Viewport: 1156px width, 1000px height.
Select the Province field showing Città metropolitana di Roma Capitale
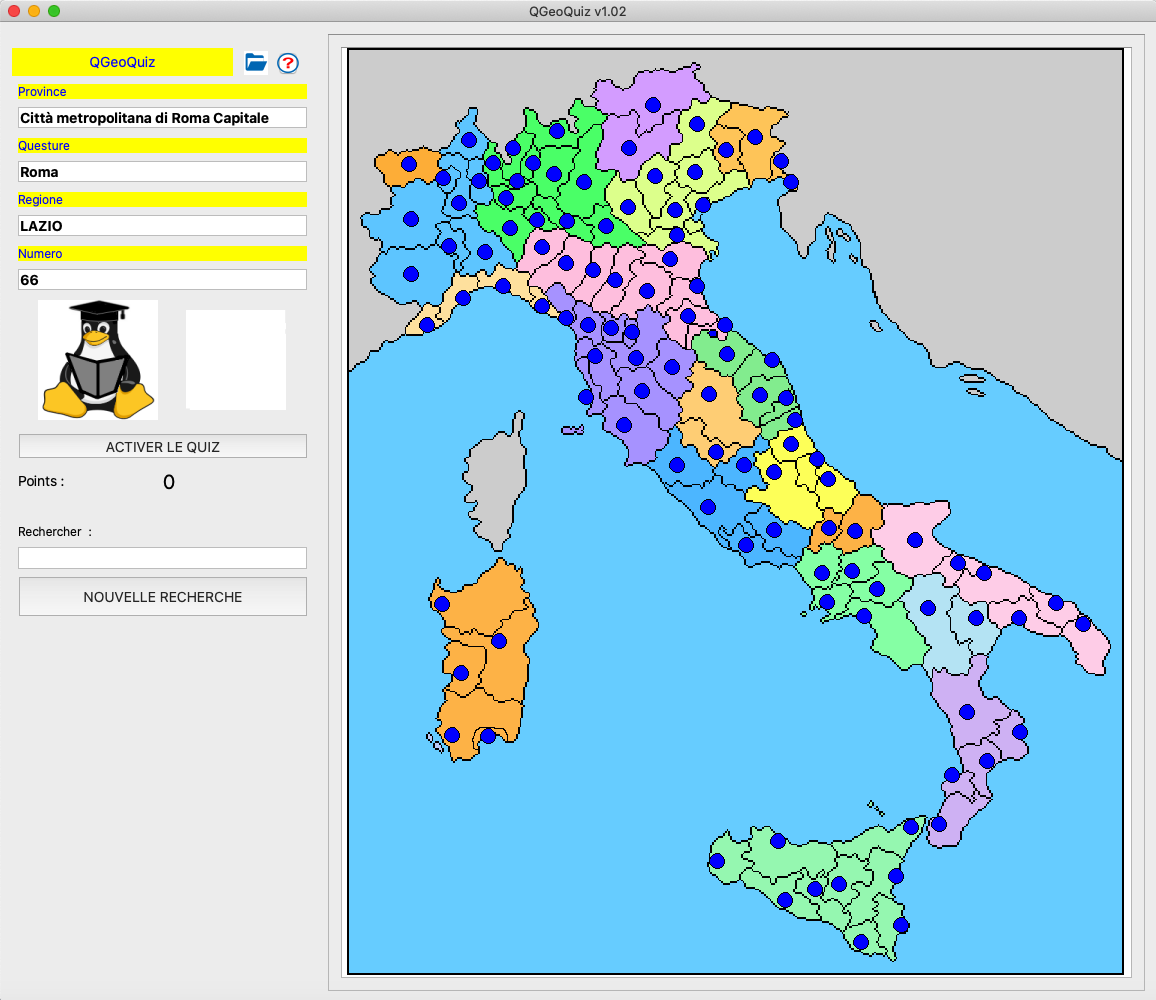pos(162,118)
